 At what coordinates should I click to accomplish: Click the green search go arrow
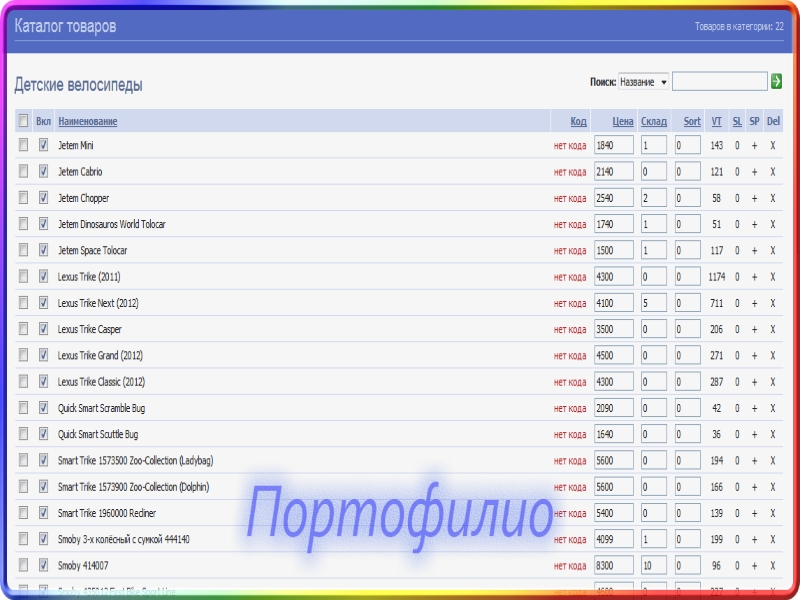point(776,81)
